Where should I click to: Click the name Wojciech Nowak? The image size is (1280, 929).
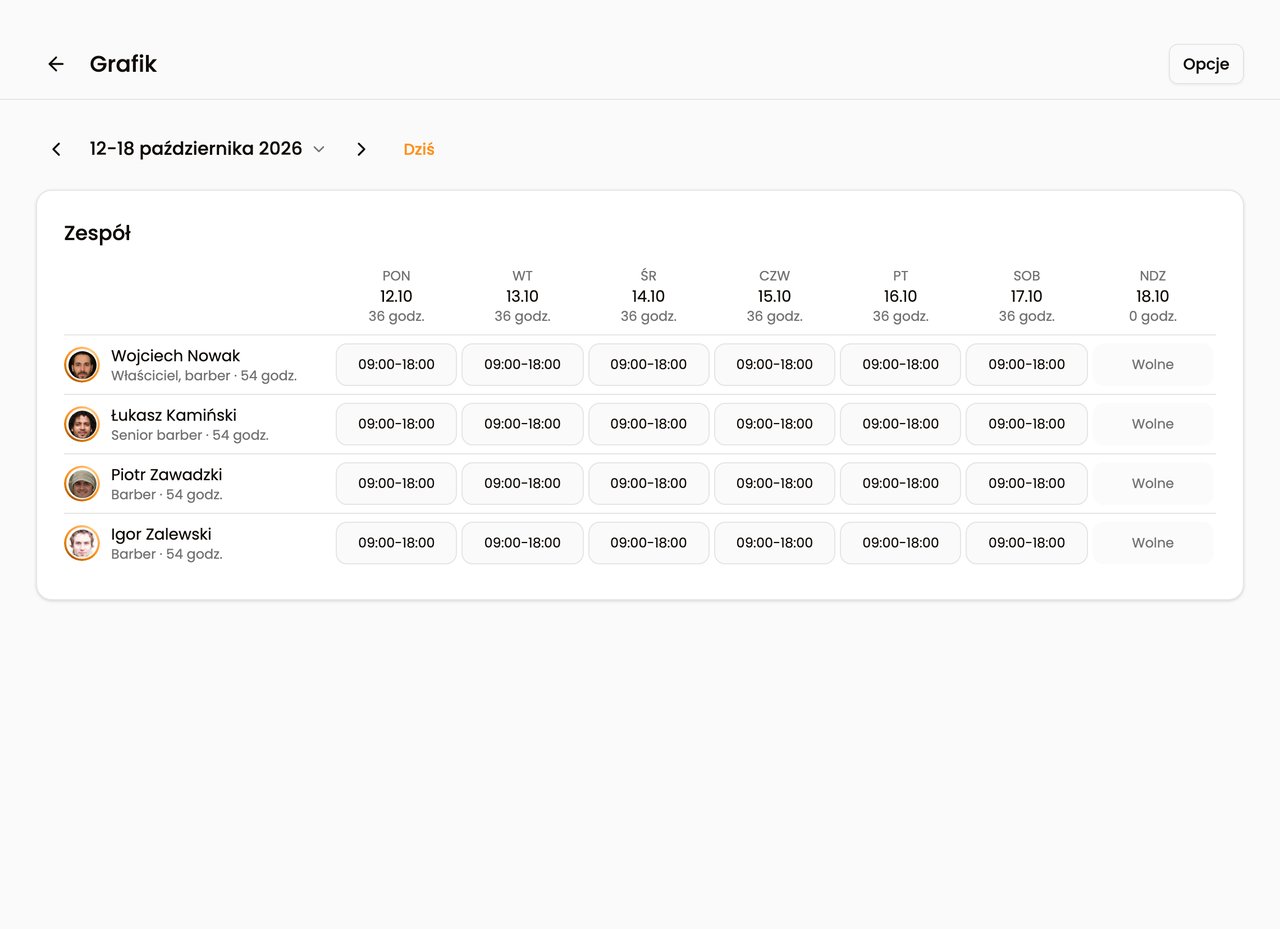tap(176, 356)
